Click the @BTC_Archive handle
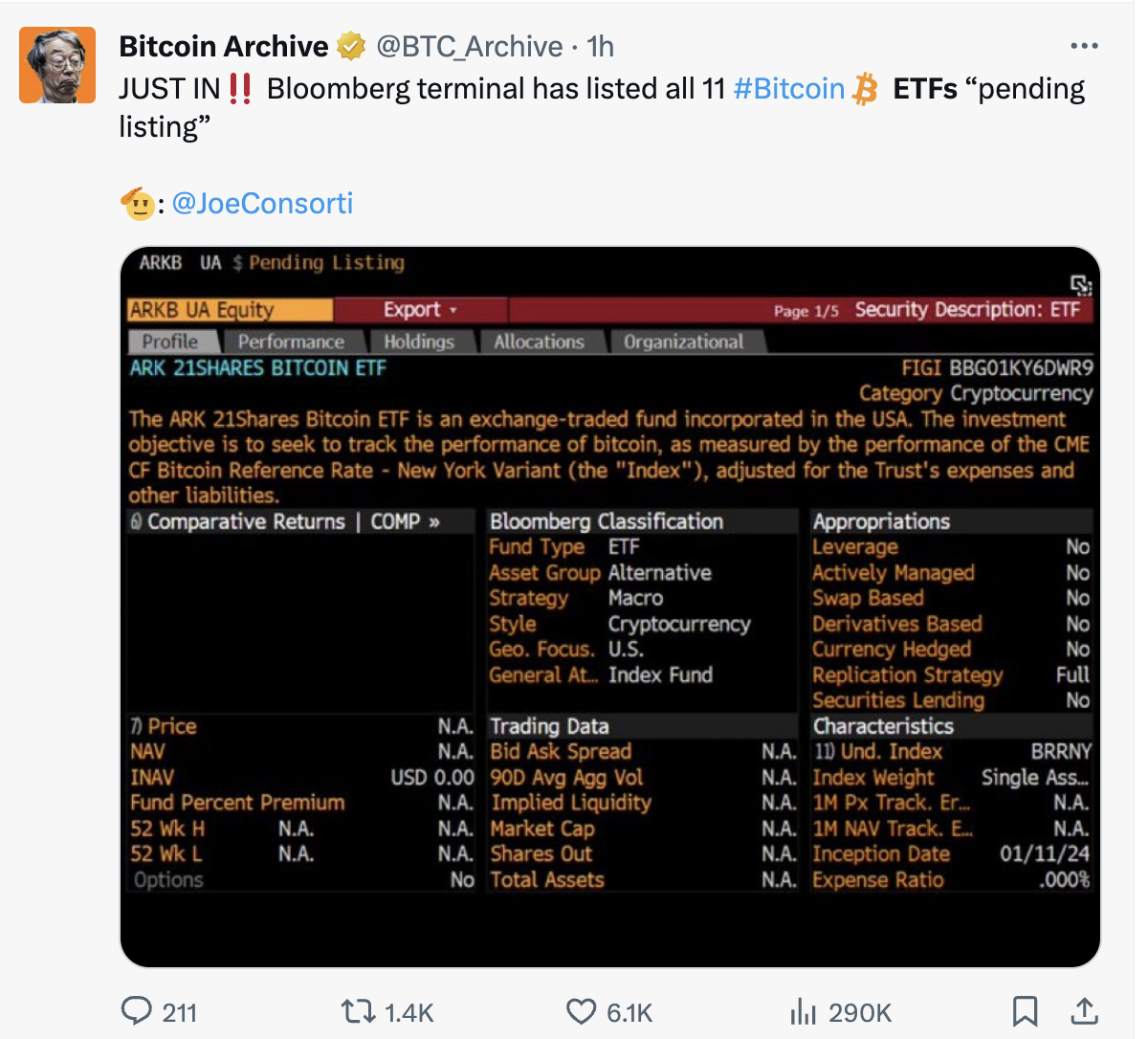Image resolution: width=1148 pixels, height=1039 pixels. 470,46
